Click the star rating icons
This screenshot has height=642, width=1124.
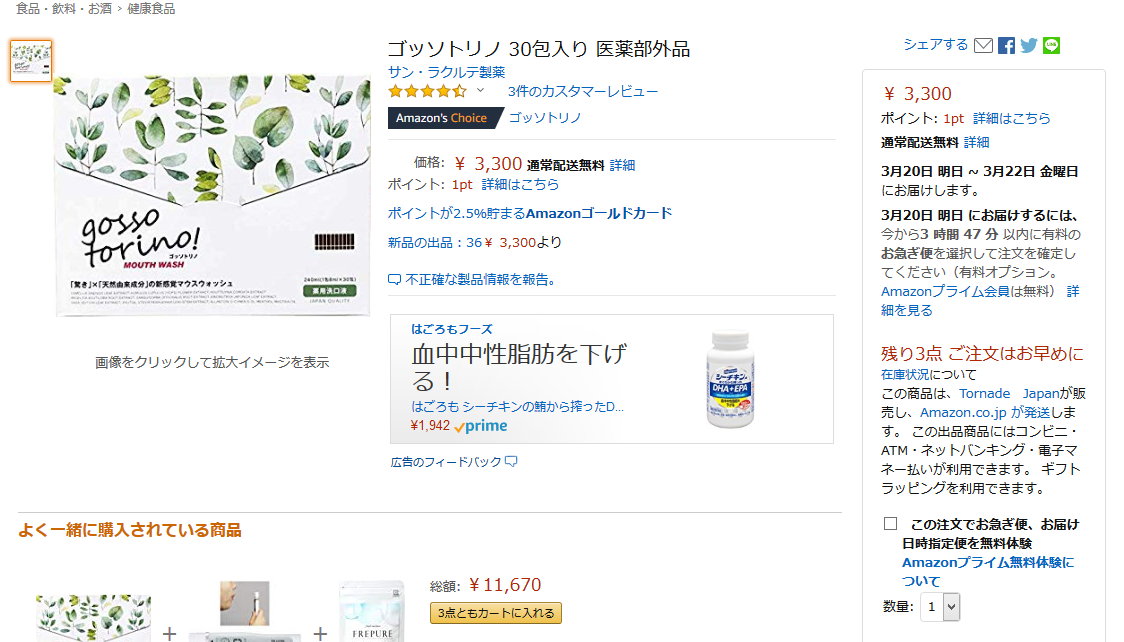point(427,91)
